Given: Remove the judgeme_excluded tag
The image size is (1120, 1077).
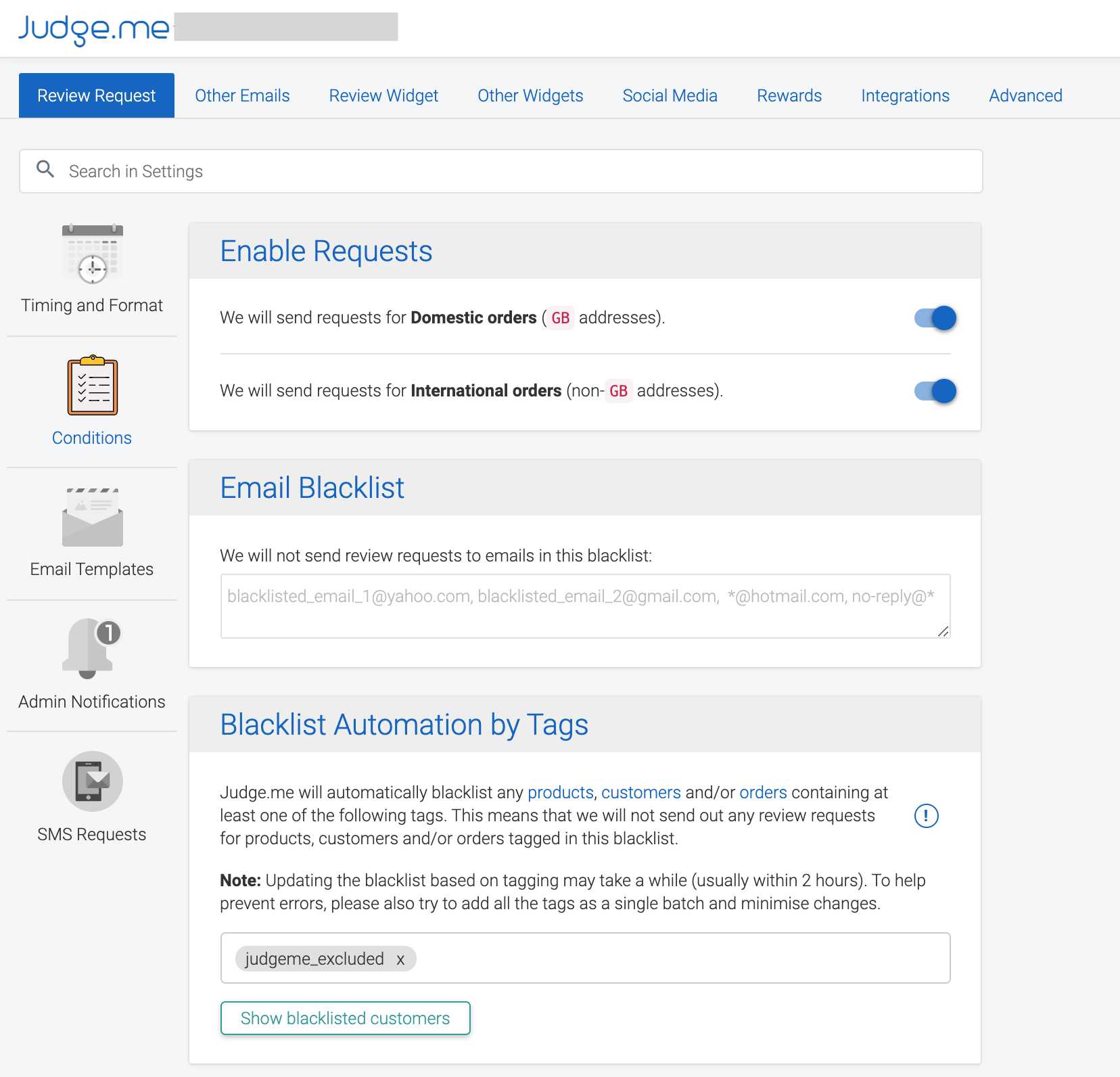Looking at the screenshot, I should coord(400,959).
